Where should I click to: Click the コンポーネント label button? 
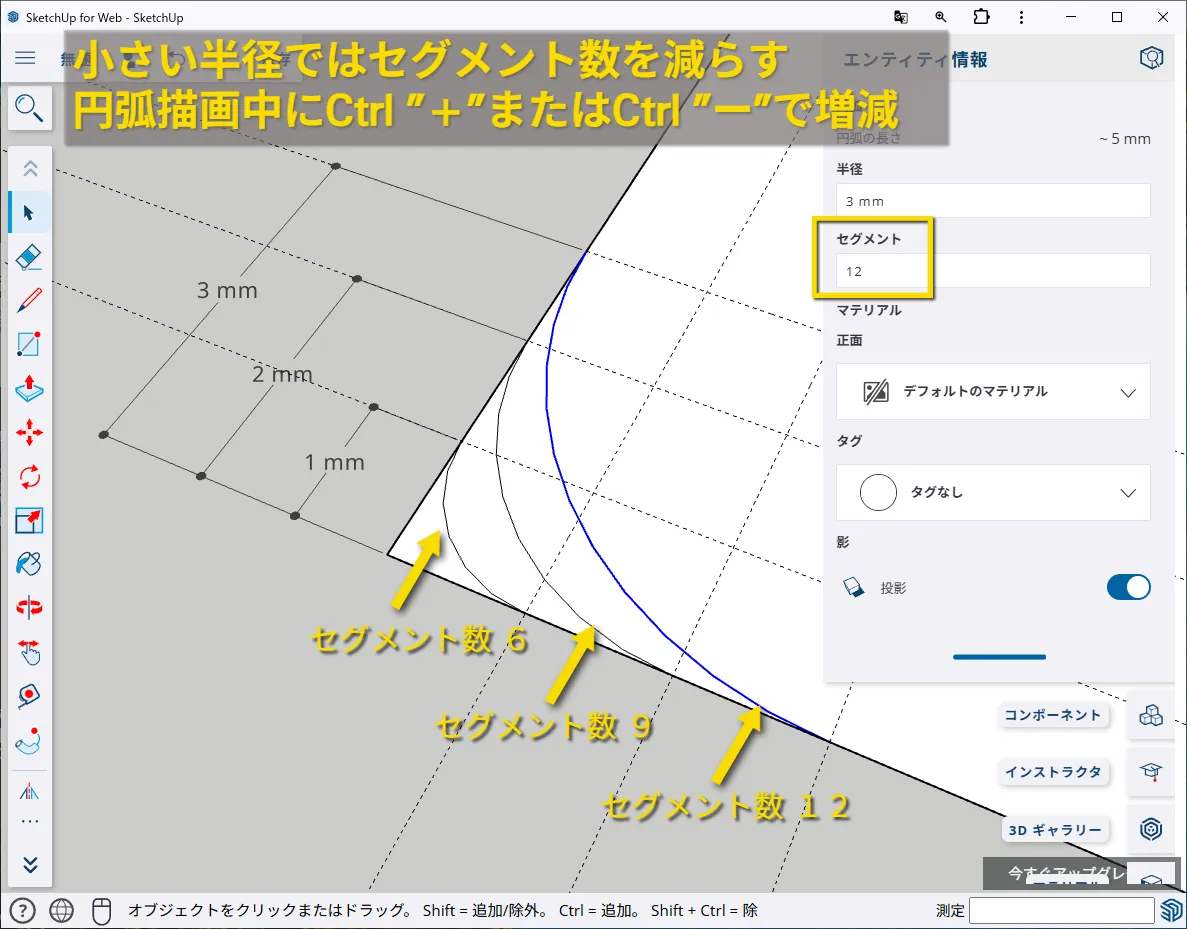(x=1053, y=715)
